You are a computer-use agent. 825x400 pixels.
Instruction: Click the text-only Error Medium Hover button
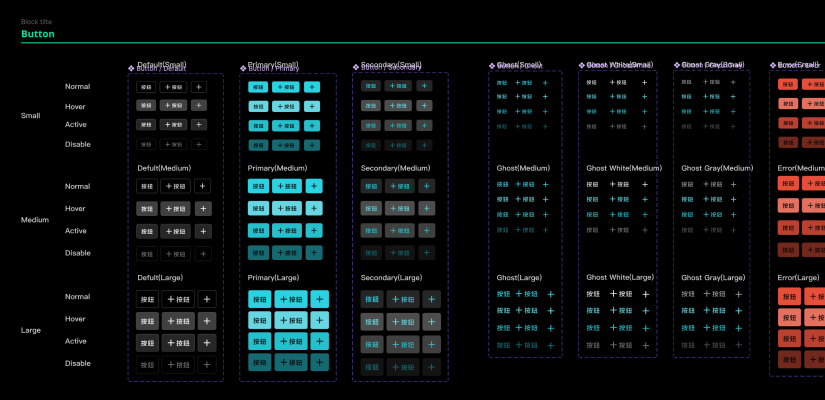788,205
